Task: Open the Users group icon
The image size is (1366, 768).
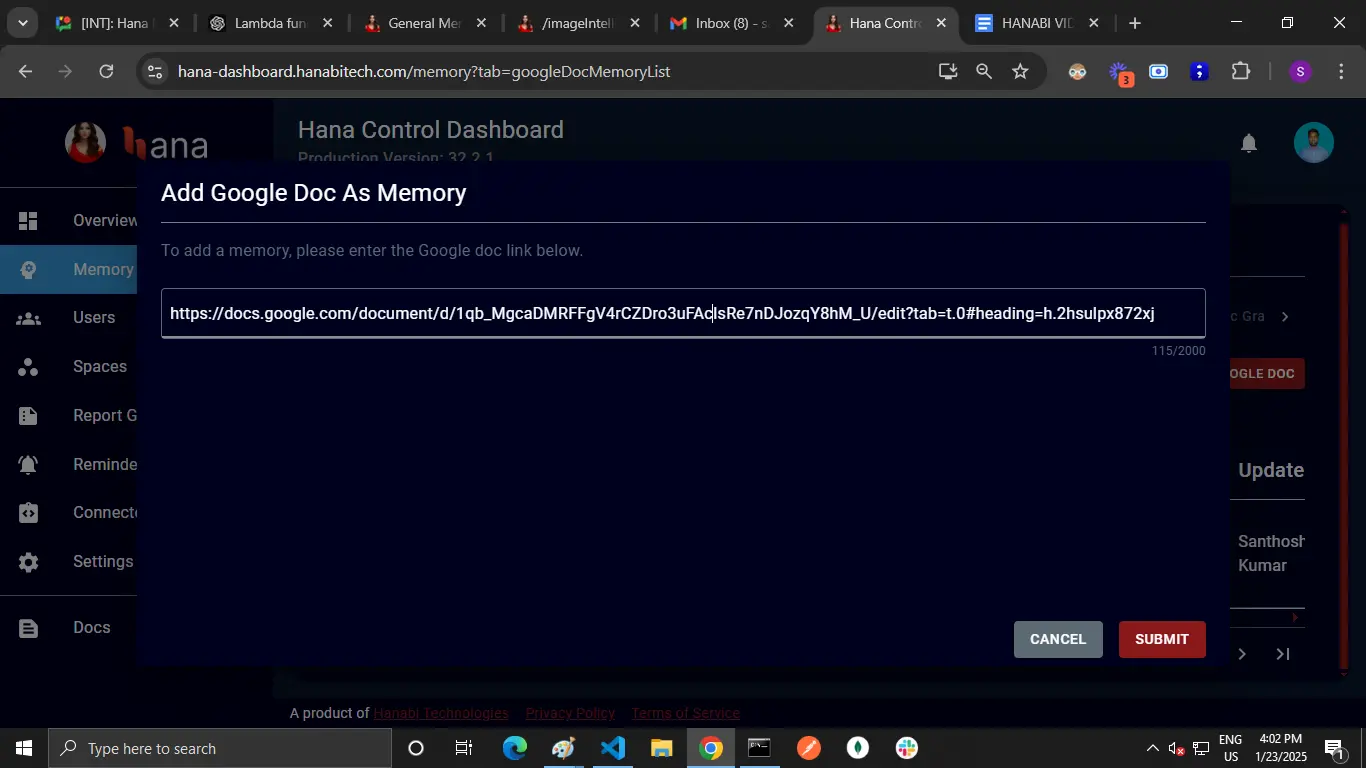Action: click(x=28, y=319)
